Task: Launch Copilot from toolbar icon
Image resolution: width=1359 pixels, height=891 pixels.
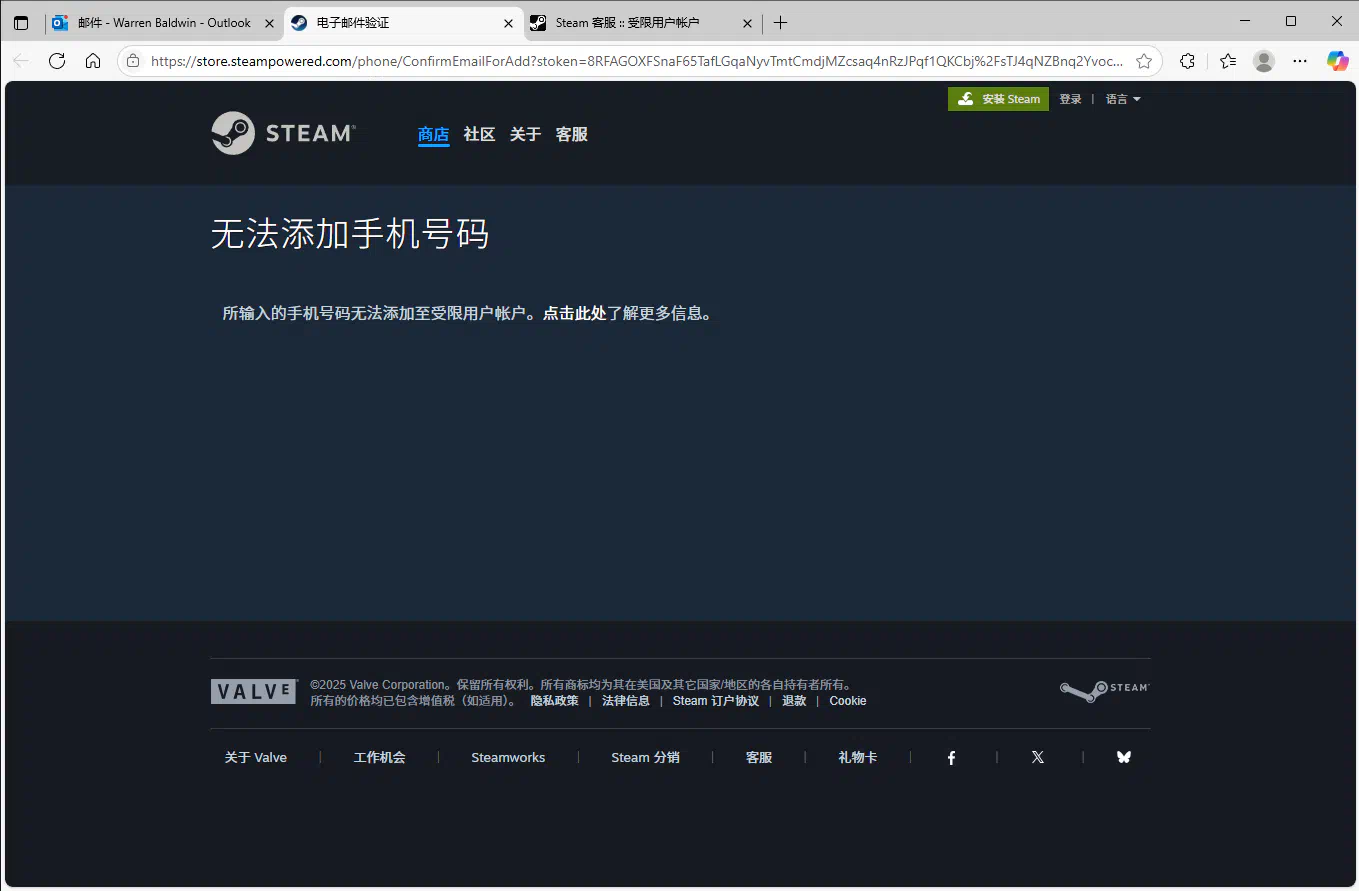Action: (1337, 61)
